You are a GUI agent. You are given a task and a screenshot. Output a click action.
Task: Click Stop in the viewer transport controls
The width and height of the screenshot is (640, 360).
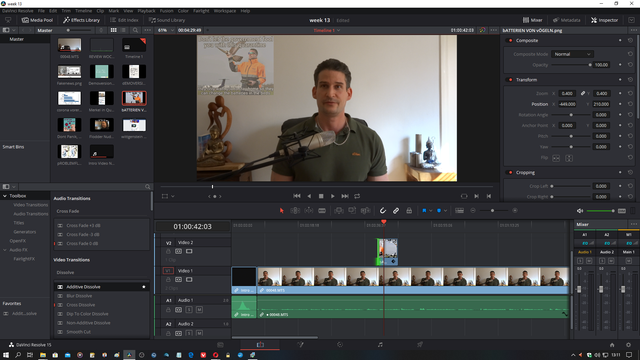[x=321, y=196]
